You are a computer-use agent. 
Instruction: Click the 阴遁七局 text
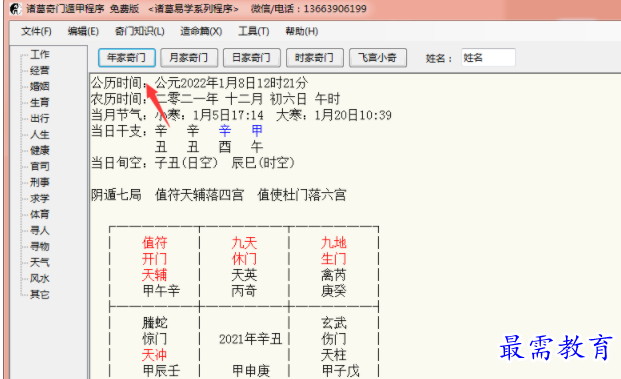pos(116,195)
